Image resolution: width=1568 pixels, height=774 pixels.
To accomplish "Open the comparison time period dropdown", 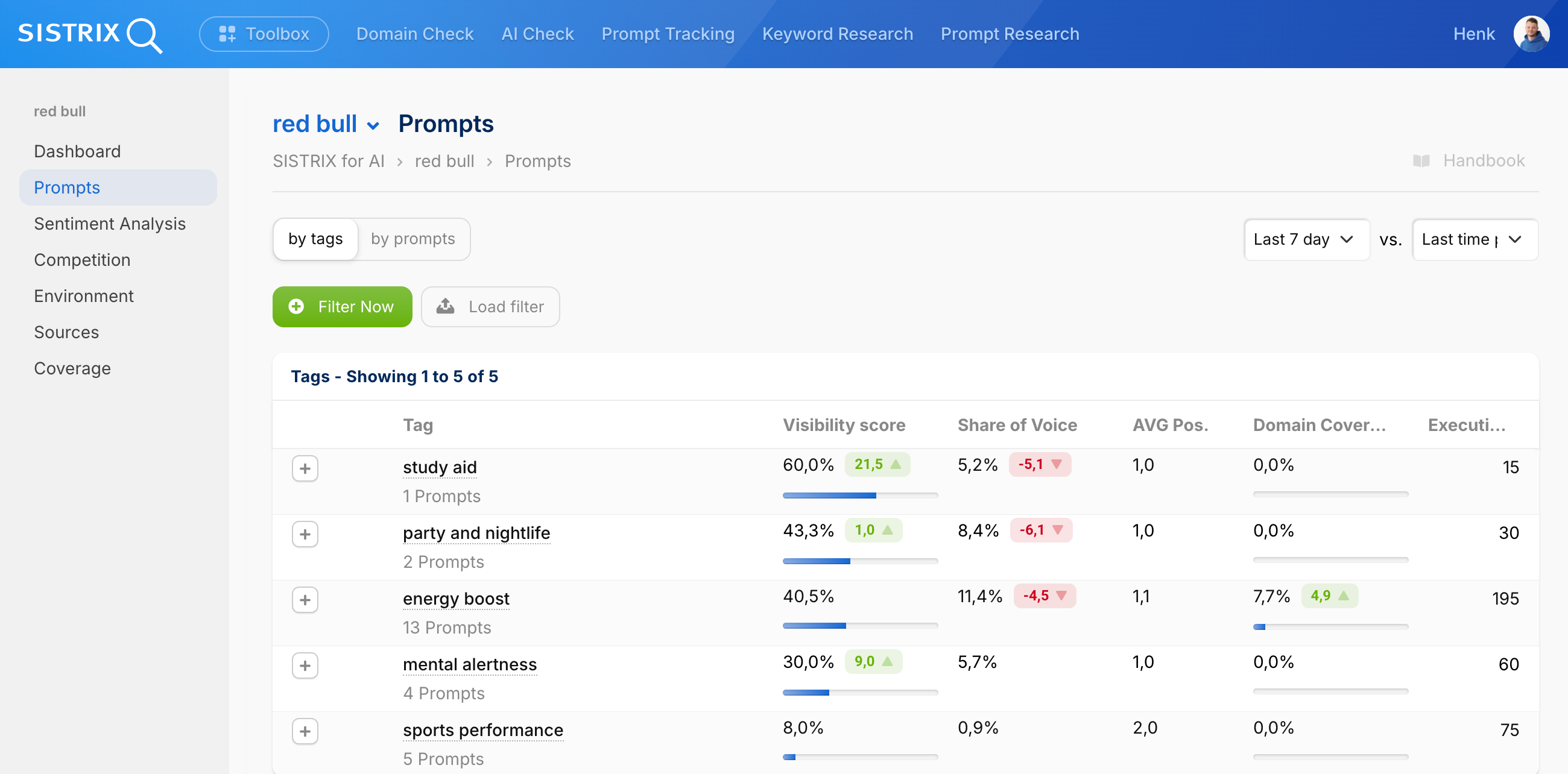I will pyautogui.click(x=1474, y=239).
